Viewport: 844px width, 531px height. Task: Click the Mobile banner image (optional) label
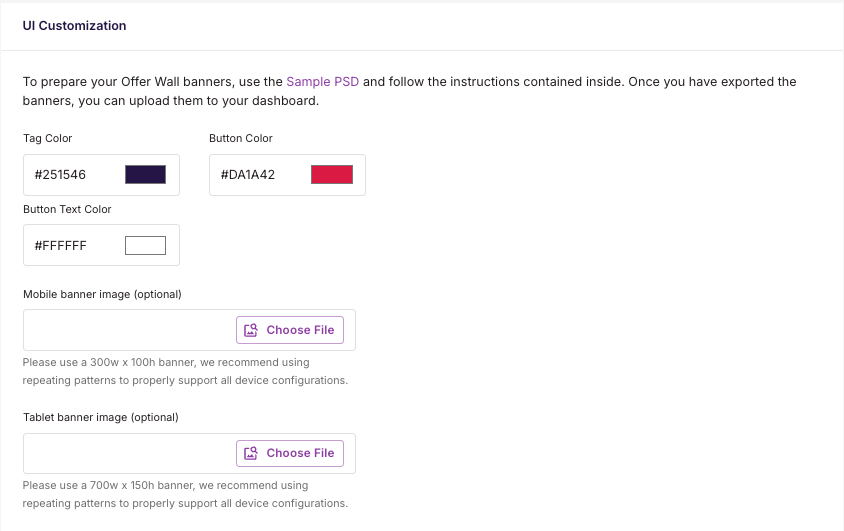point(102,294)
